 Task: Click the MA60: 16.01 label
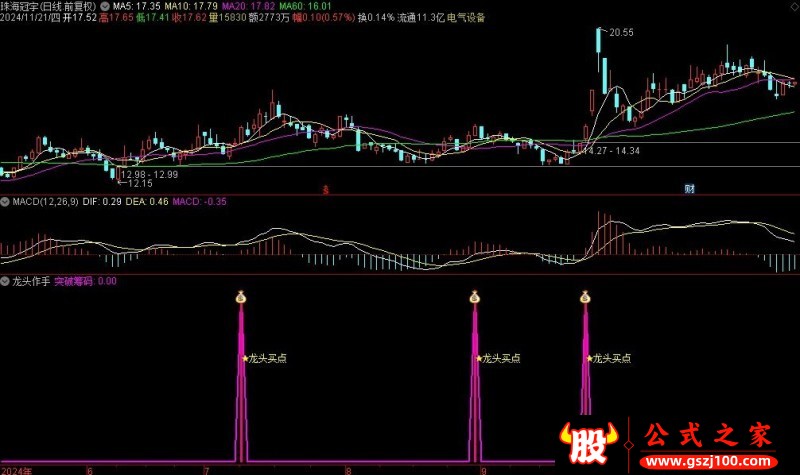click(x=306, y=7)
